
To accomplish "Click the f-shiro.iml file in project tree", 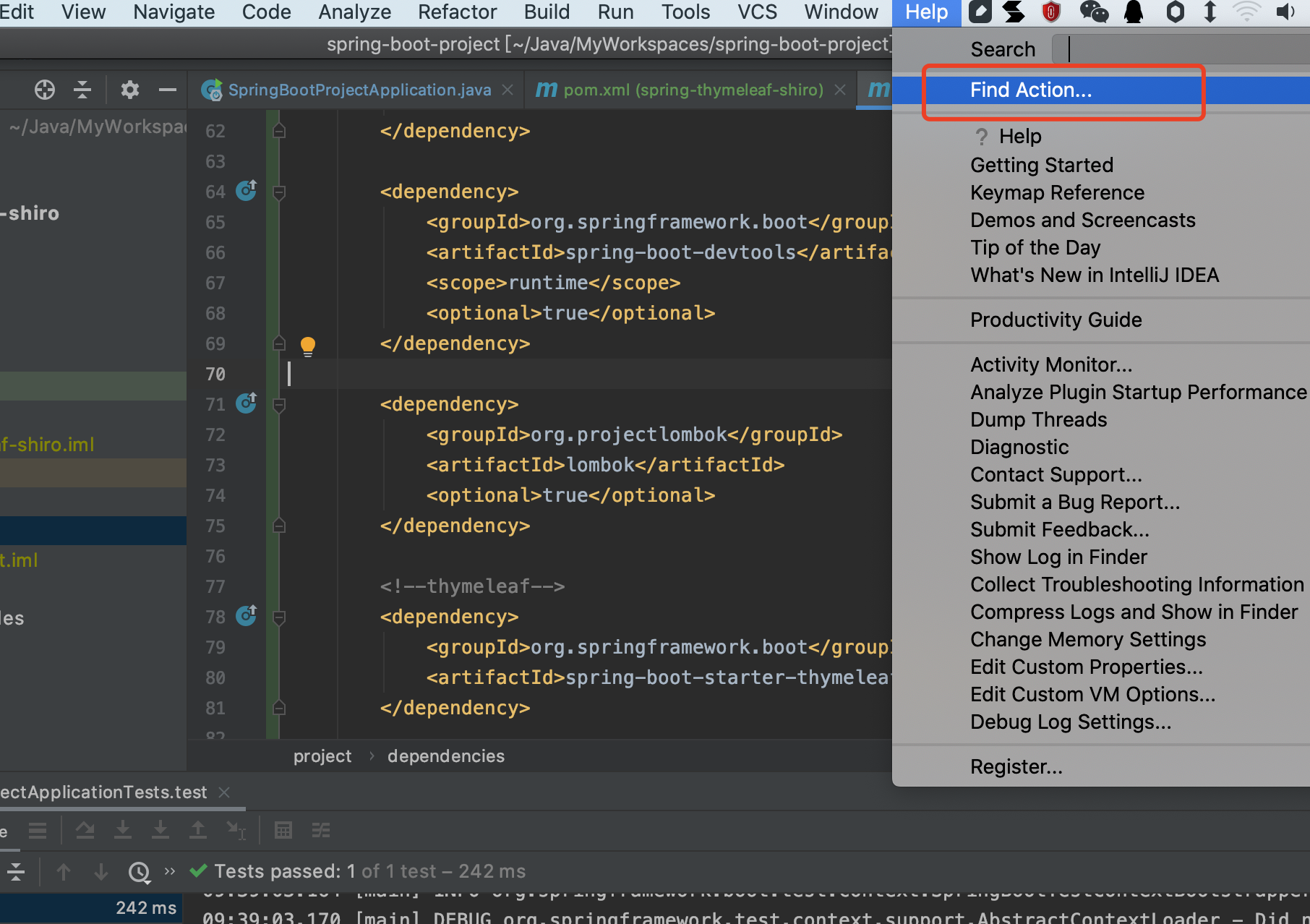I will tap(48, 444).
